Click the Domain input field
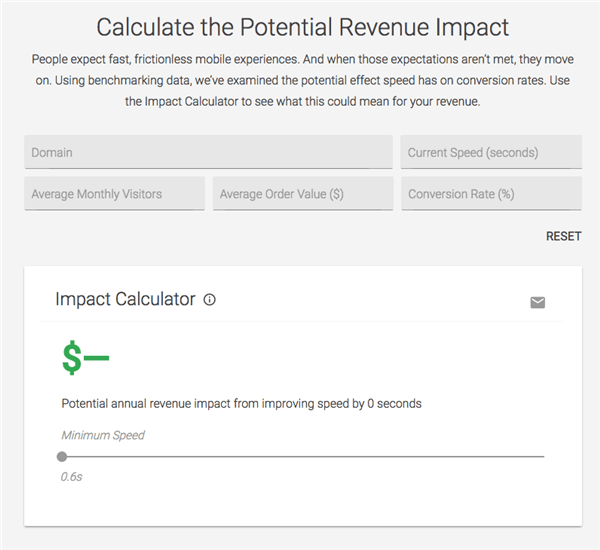600x550 pixels. tap(208, 153)
